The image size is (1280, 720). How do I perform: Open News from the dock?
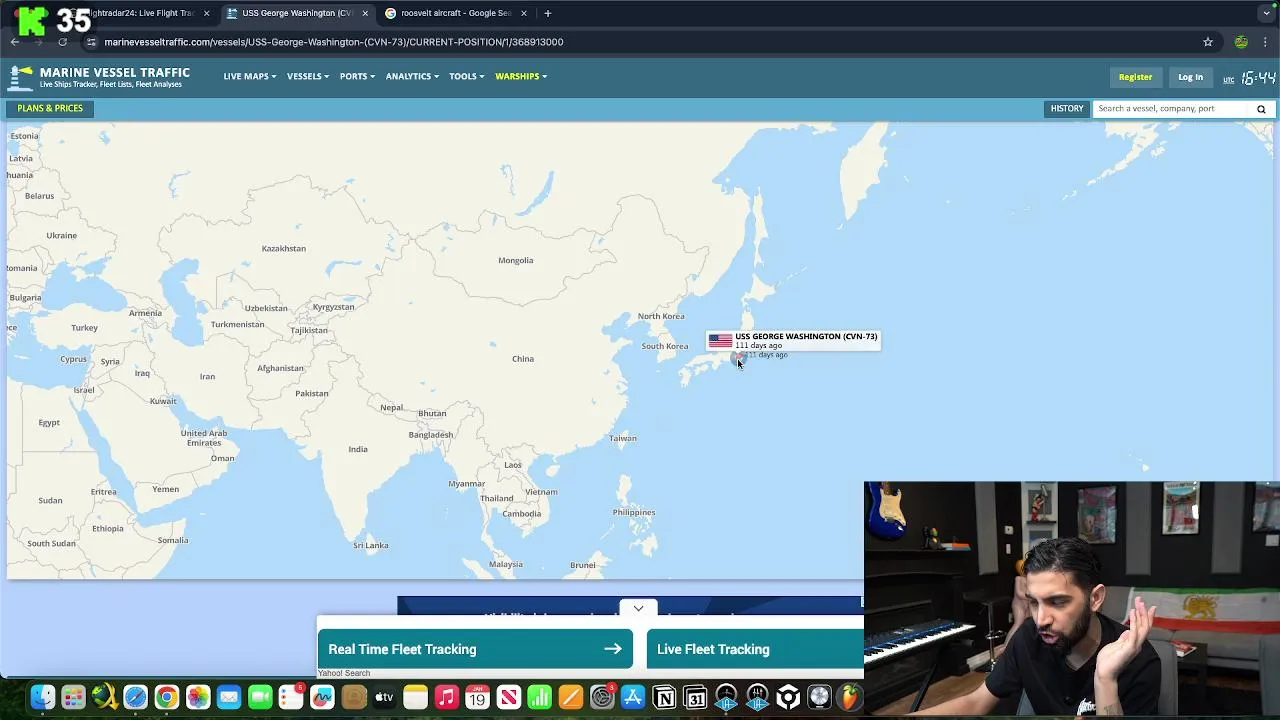(508, 697)
